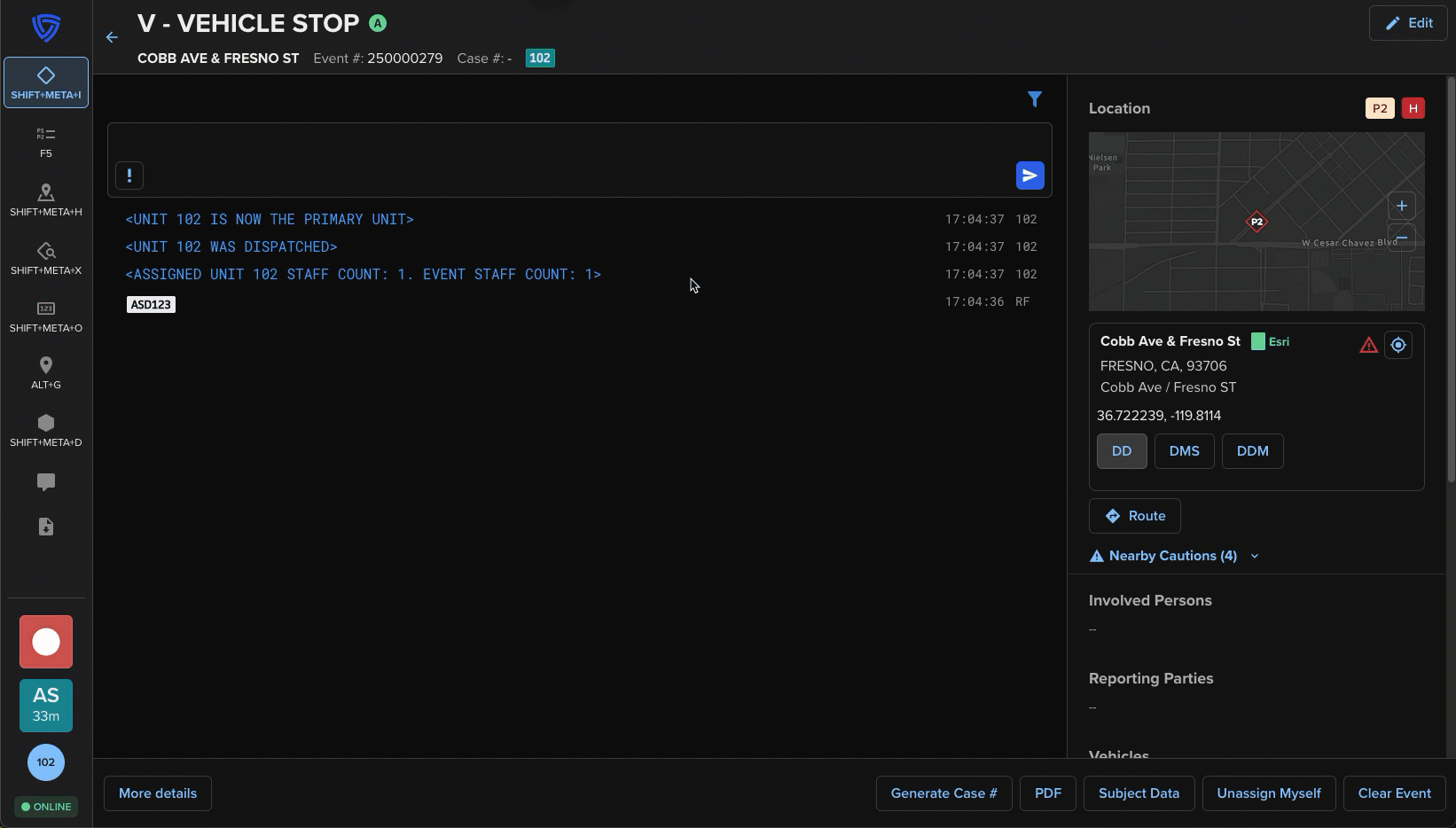Center the map with the crosshair icon
The width and height of the screenshot is (1456, 828).
tap(1397, 345)
